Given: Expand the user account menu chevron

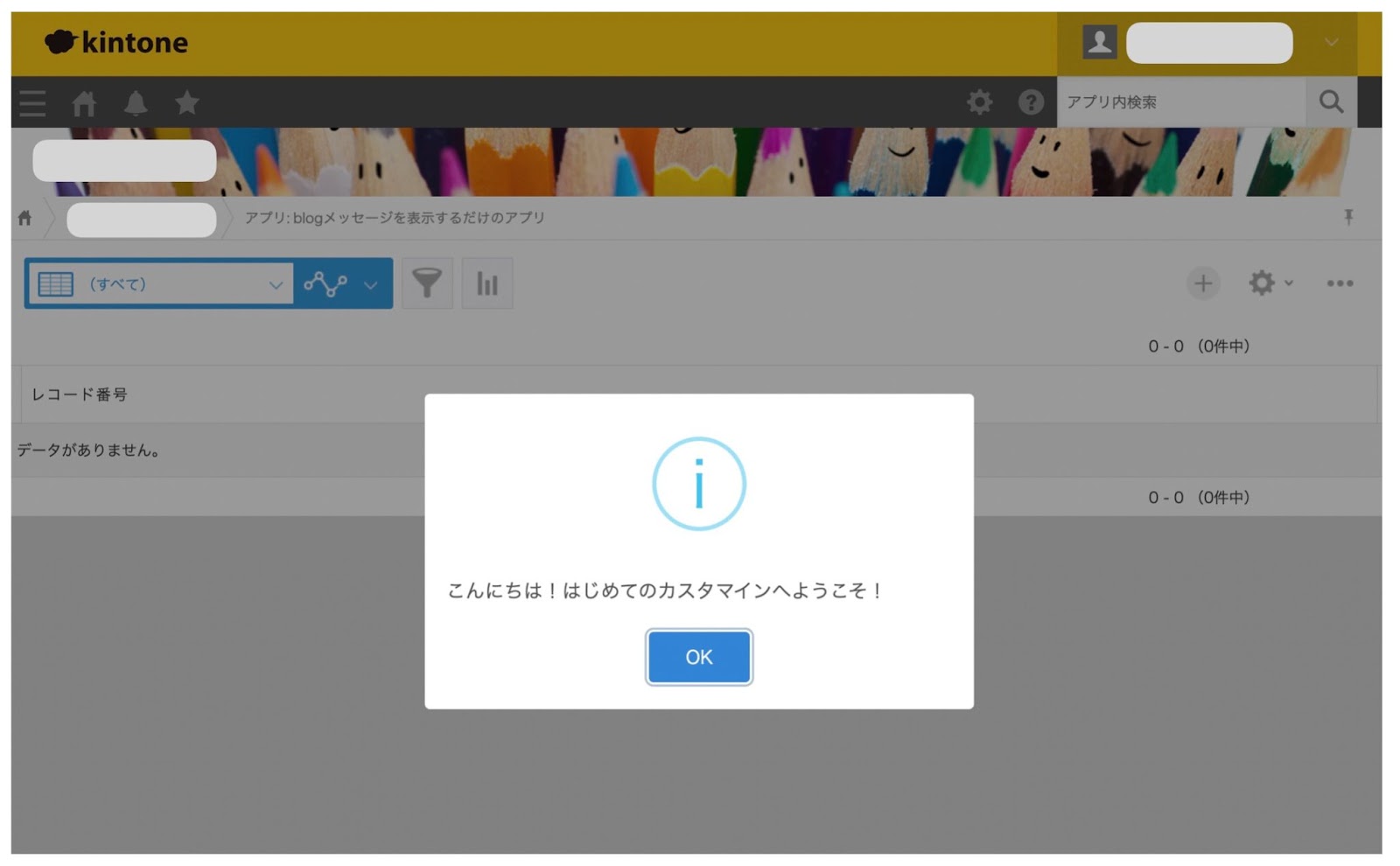Looking at the screenshot, I should click(x=1331, y=42).
